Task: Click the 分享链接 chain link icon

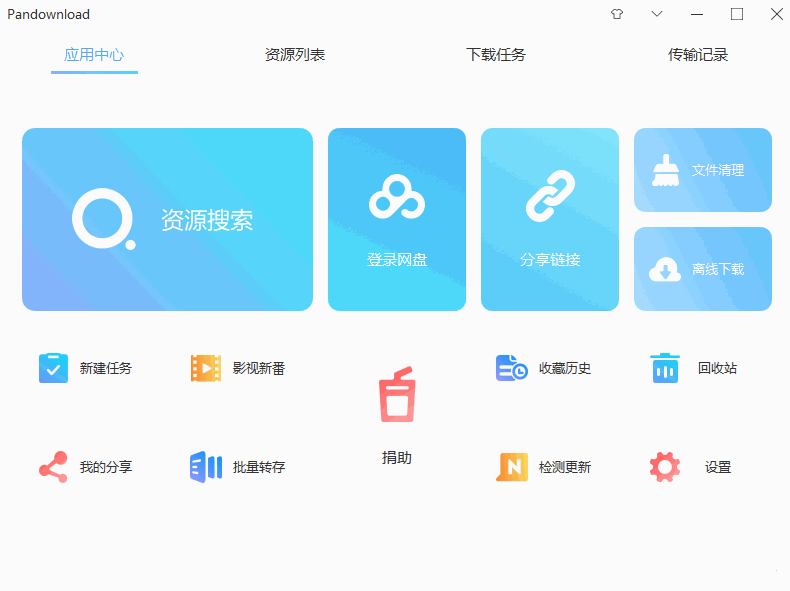Action: point(550,197)
